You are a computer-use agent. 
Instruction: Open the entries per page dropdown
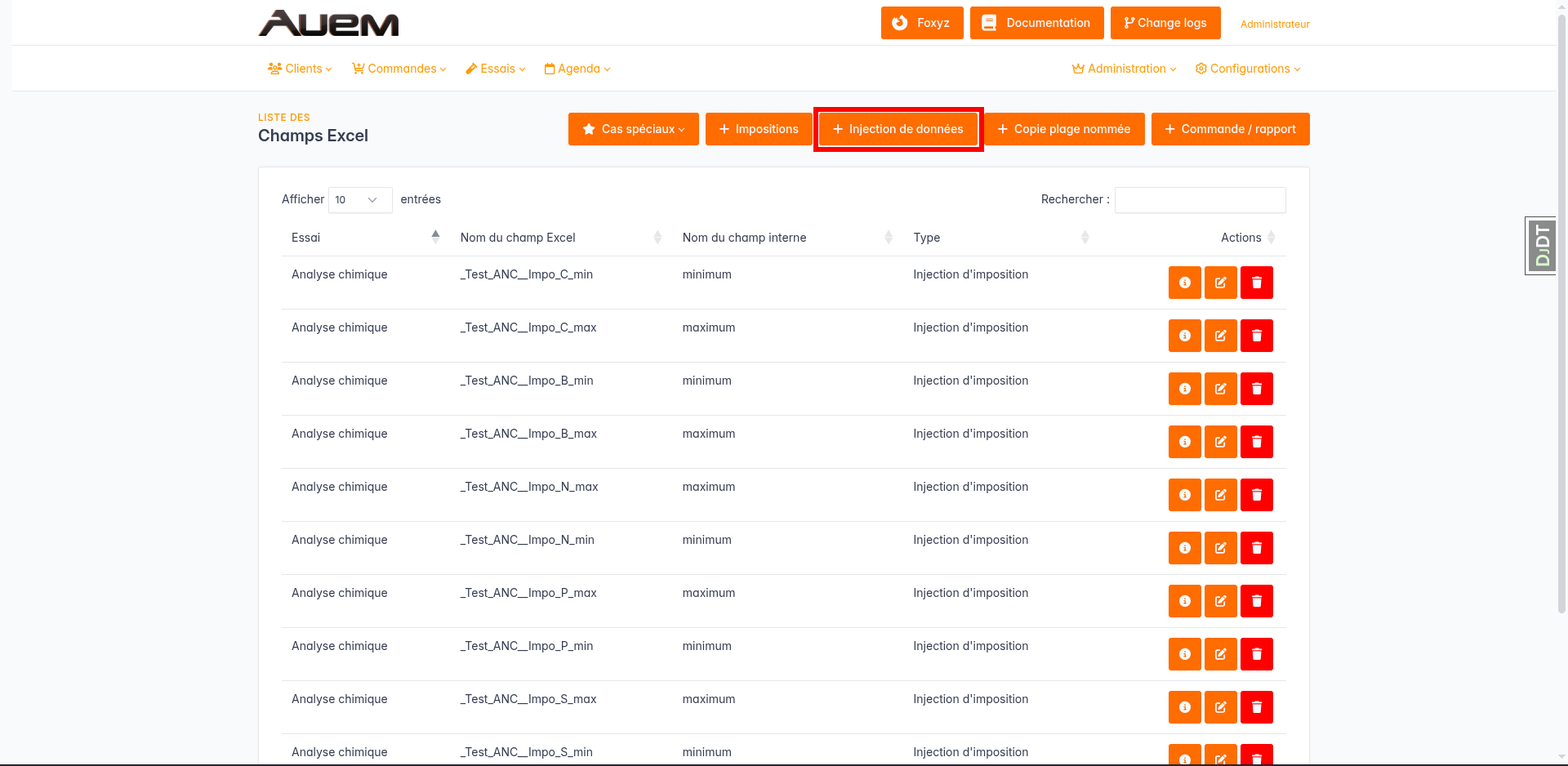point(359,200)
